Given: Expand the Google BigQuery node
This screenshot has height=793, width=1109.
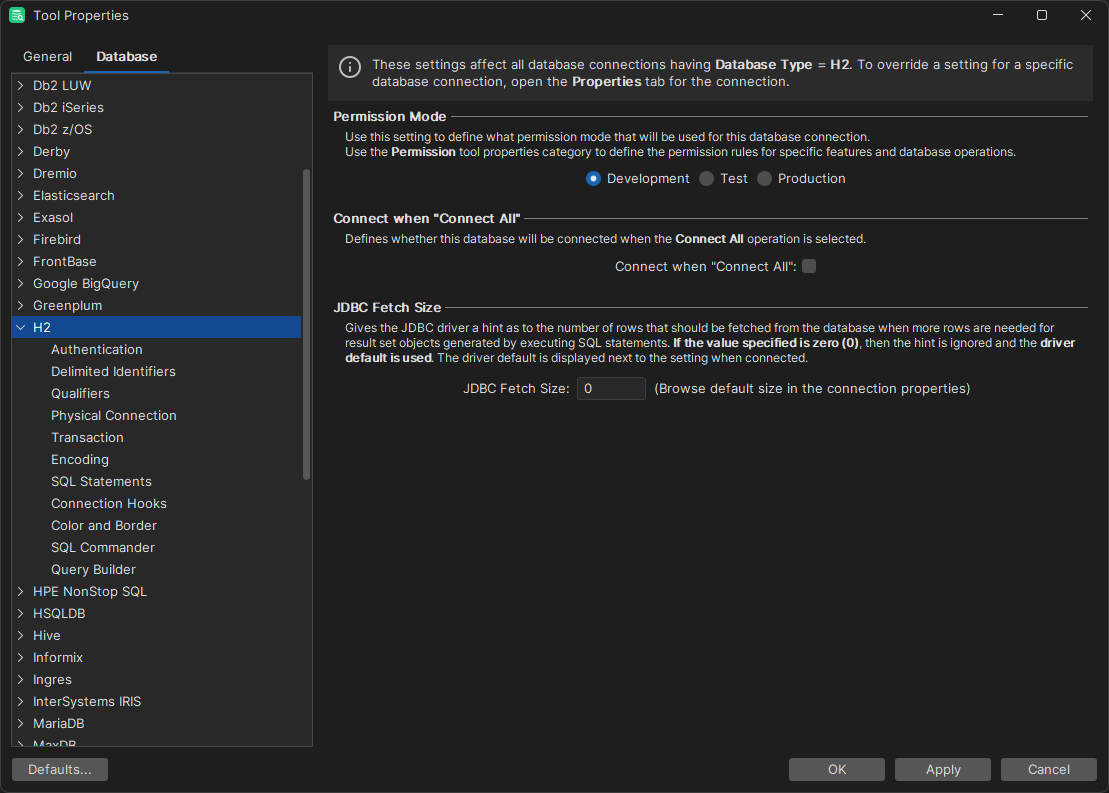Looking at the screenshot, I should coord(19,283).
